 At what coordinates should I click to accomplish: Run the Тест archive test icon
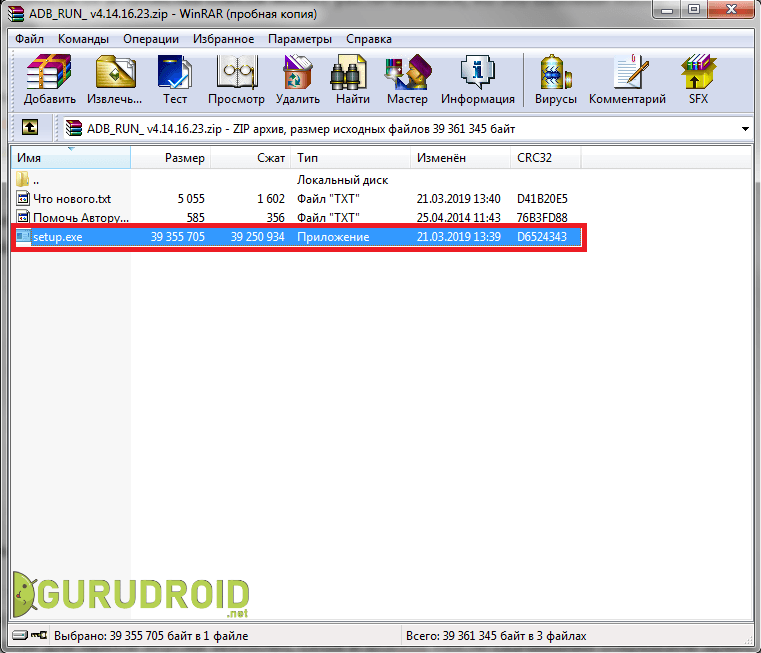pyautogui.click(x=175, y=72)
